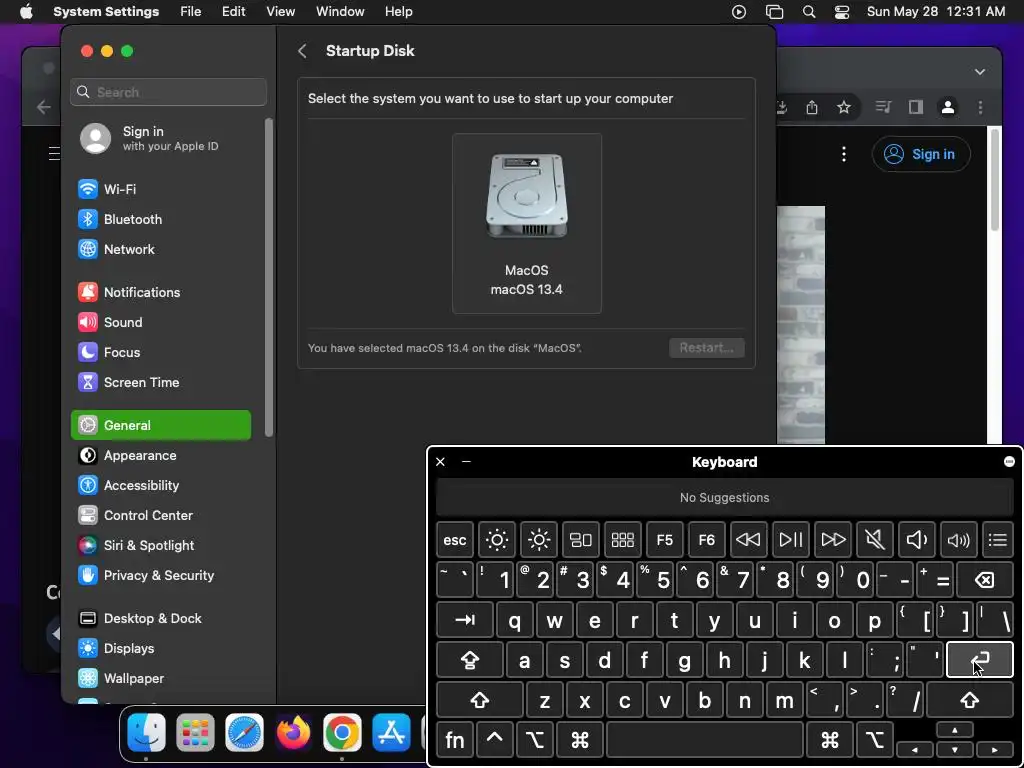The width and height of the screenshot is (1024, 768).
Task: Toggle left command key on keyboard
Action: [579, 741]
